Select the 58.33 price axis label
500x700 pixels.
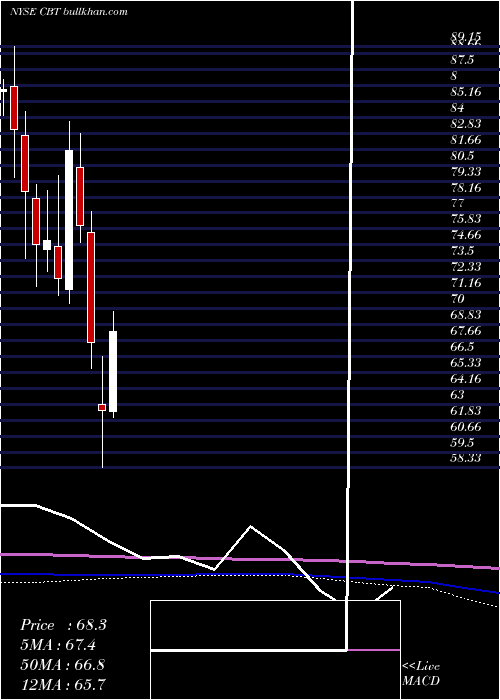point(466,458)
